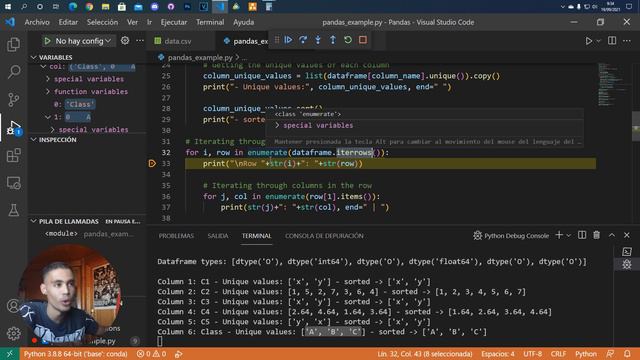Open the run button dropdown arrow

[599, 41]
